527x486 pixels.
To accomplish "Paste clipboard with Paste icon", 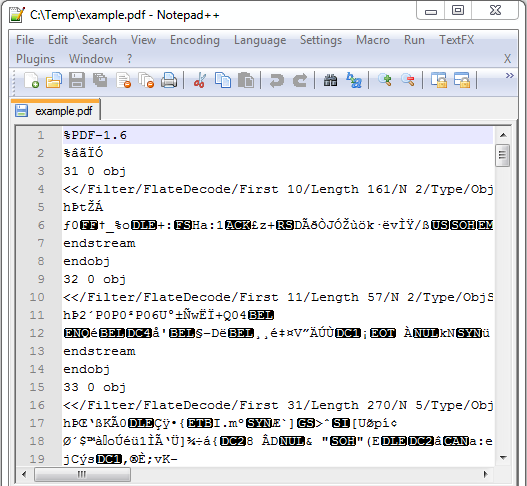I will click(x=246, y=80).
